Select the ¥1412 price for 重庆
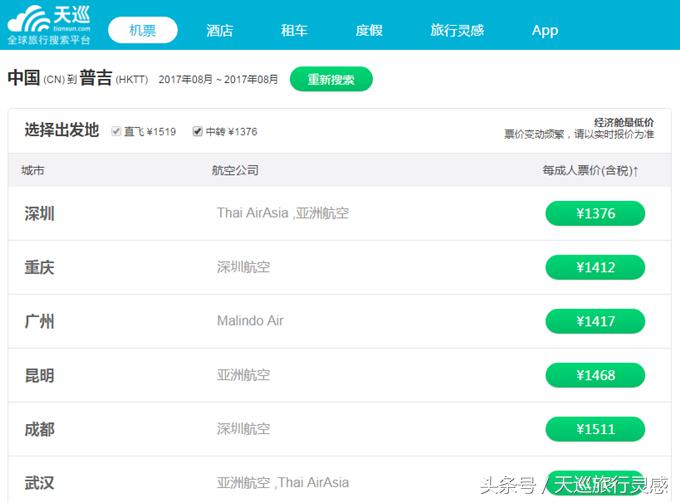This screenshot has width=680, height=502. click(x=595, y=267)
